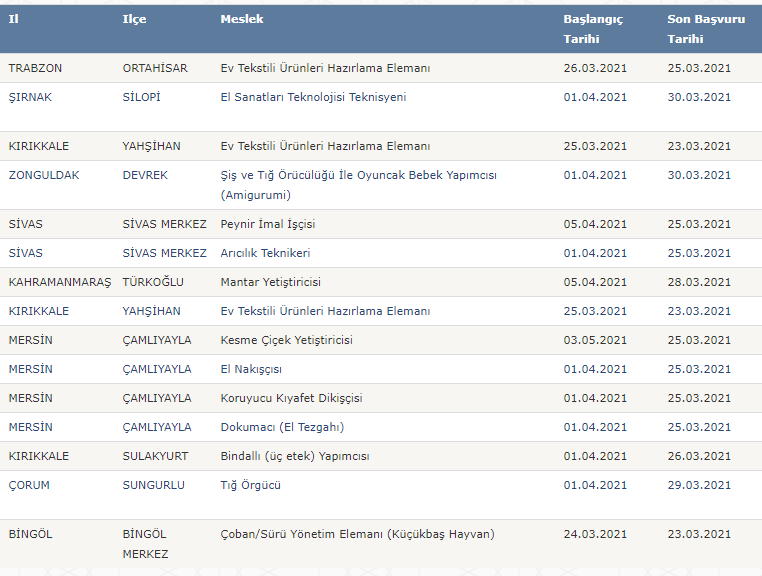Click start date 03.05.2021
The height and width of the screenshot is (576, 762).
[x=595, y=340]
